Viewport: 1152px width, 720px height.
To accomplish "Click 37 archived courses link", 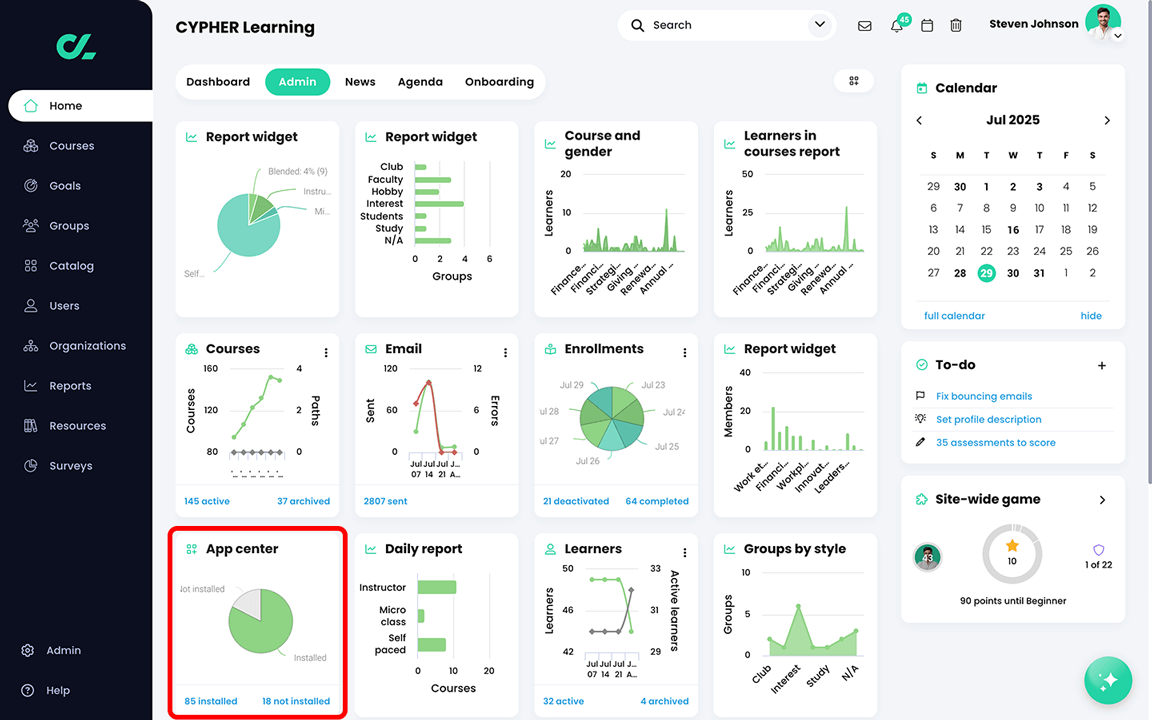I will pyautogui.click(x=303, y=501).
